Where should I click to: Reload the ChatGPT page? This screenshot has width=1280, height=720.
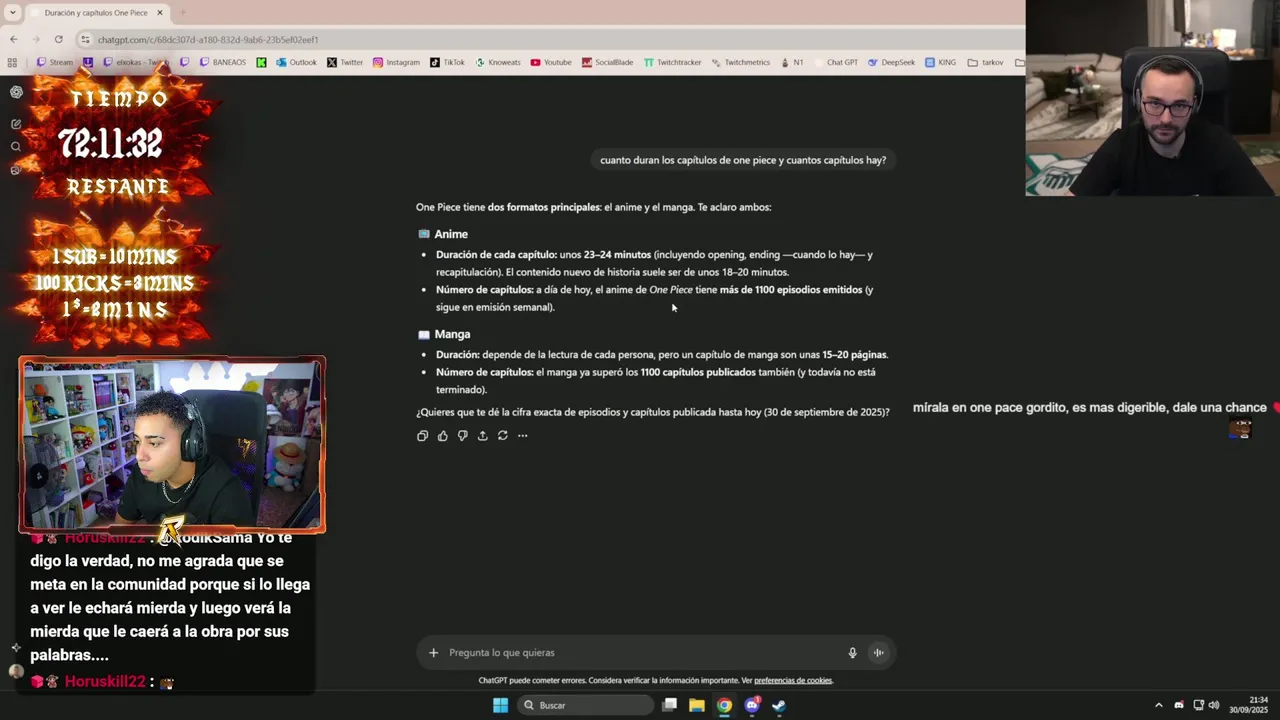click(x=59, y=39)
